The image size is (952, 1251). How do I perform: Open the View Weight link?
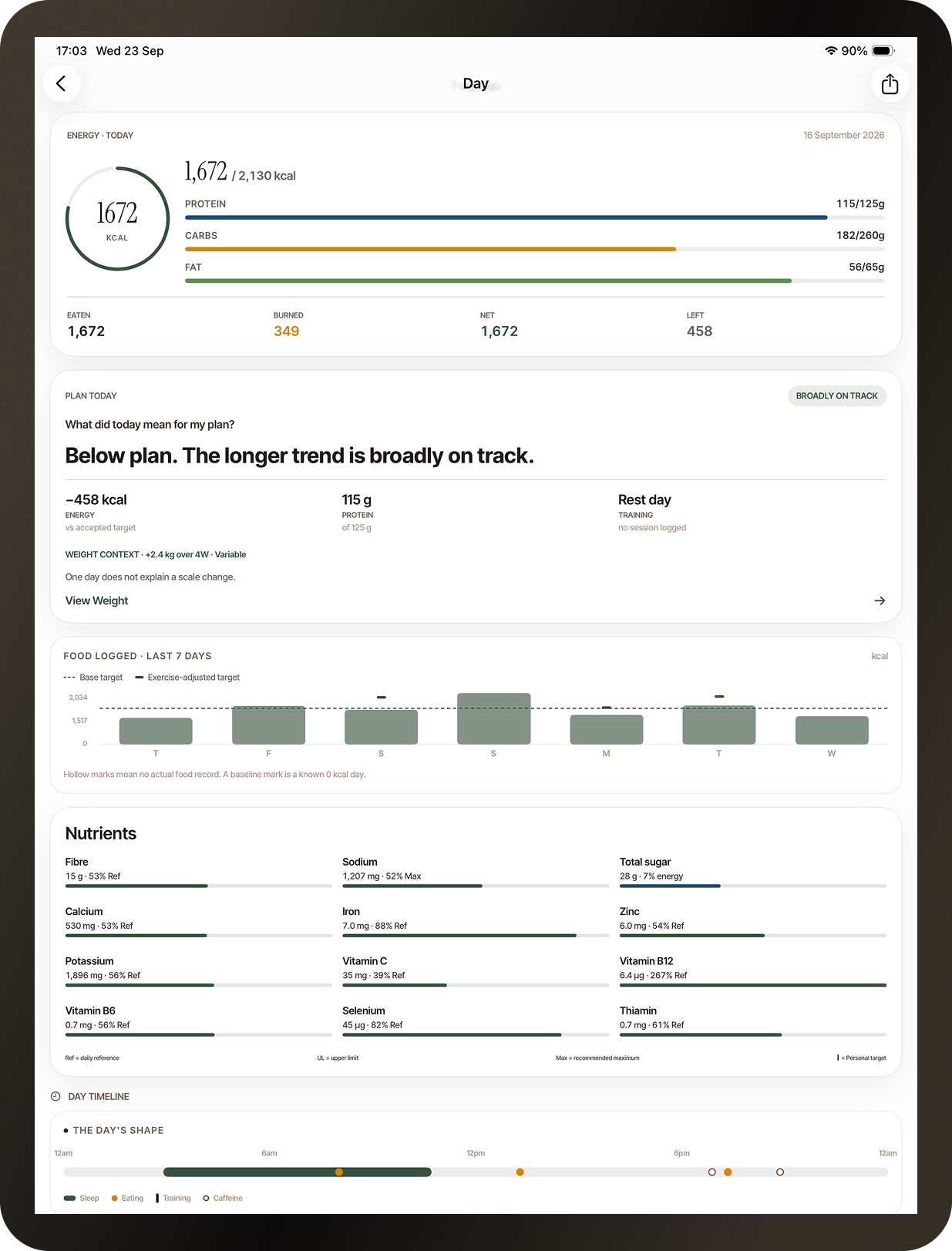pyautogui.click(x=96, y=600)
